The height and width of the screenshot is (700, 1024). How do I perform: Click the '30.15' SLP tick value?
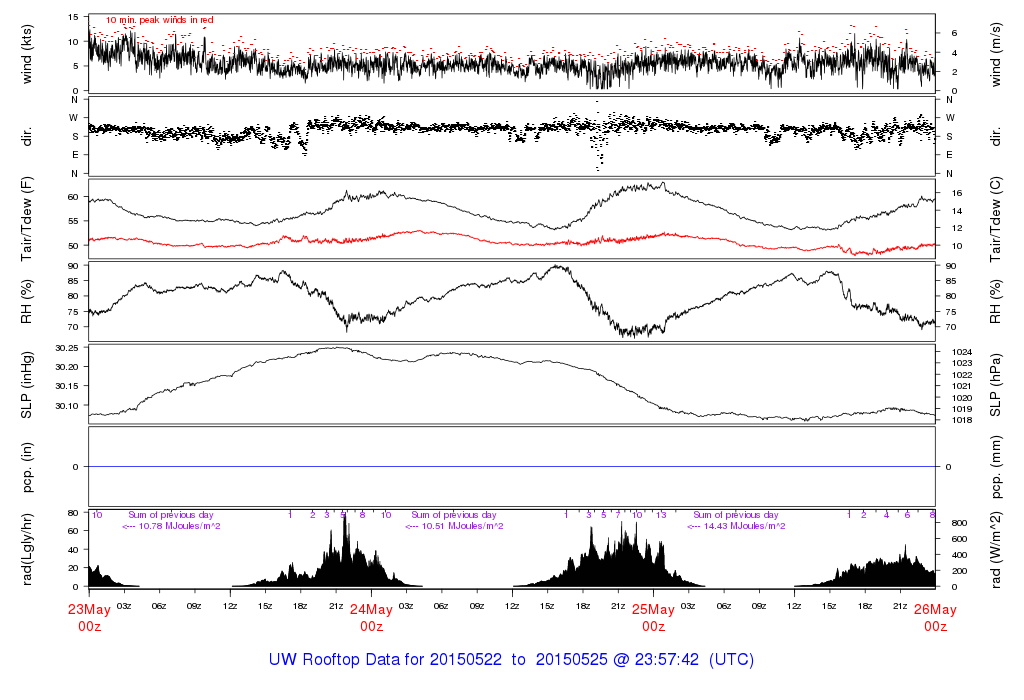click(x=67, y=386)
